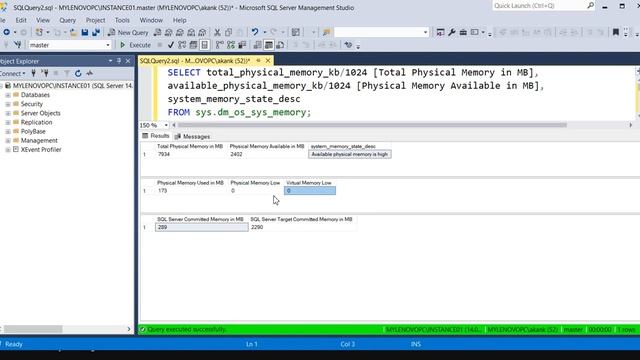The height and width of the screenshot is (360, 640).
Task: Open the Toolbox briefcase icon
Action: (463, 32)
